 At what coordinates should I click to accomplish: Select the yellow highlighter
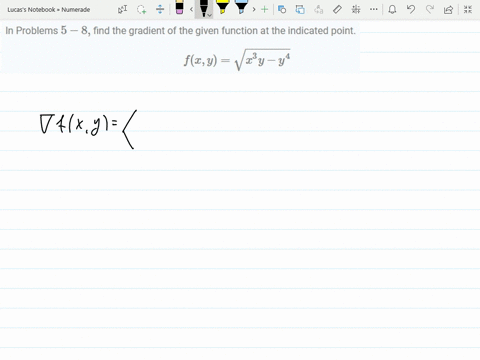222,7
